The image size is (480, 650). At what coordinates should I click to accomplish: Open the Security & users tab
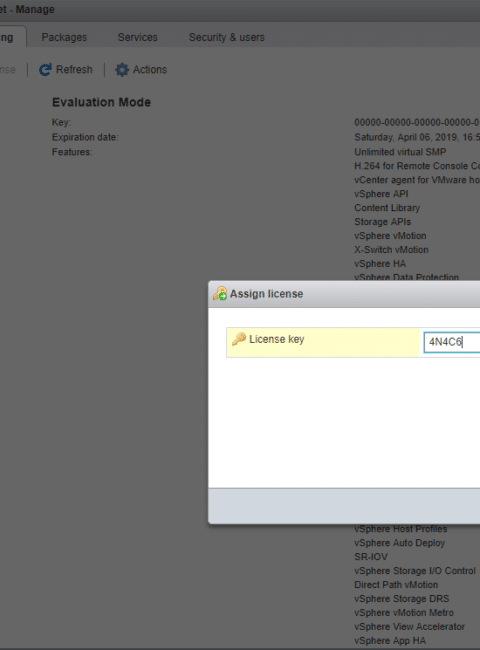[227, 37]
